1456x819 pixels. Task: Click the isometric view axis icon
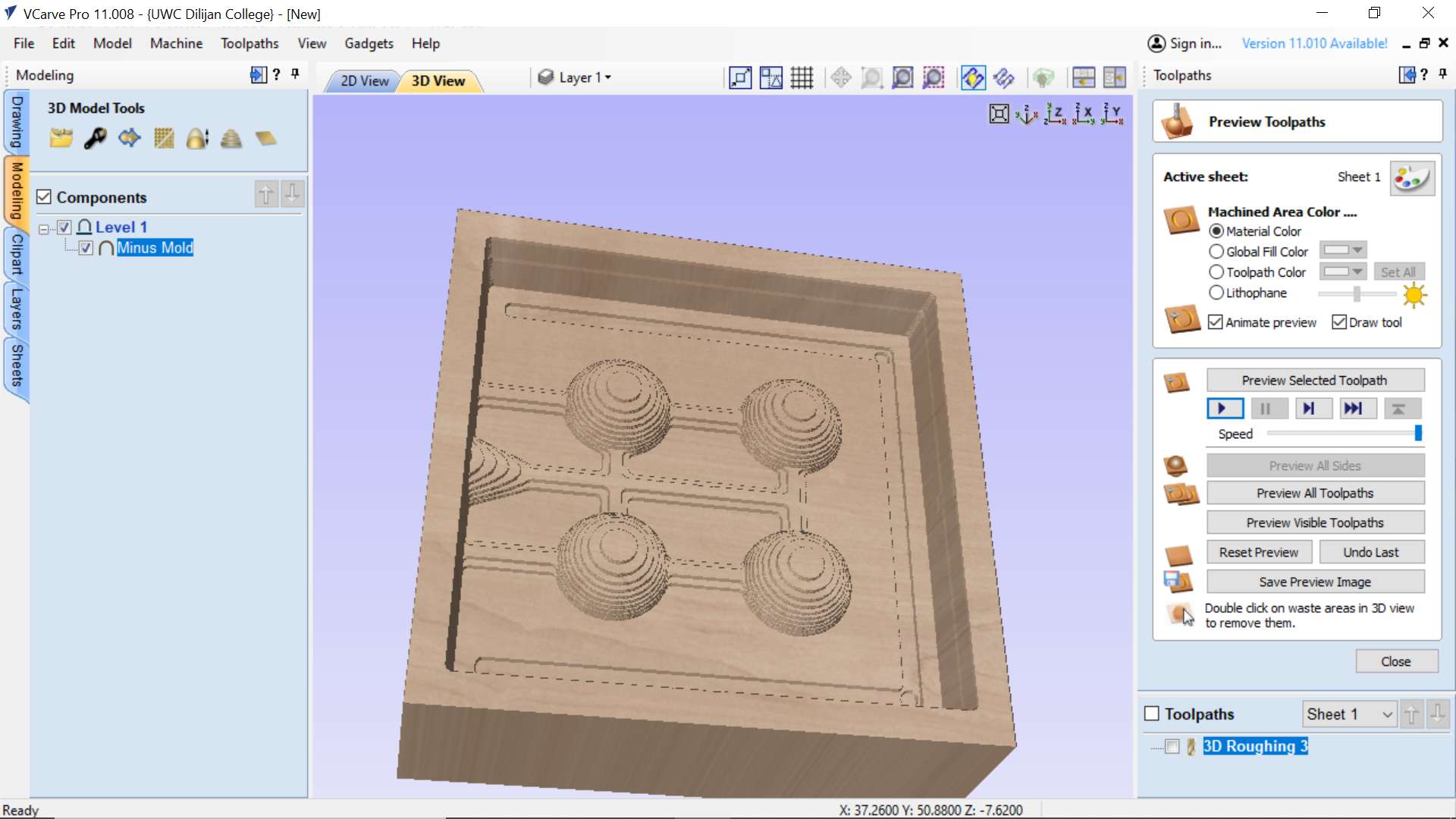pyautogui.click(x=1026, y=115)
